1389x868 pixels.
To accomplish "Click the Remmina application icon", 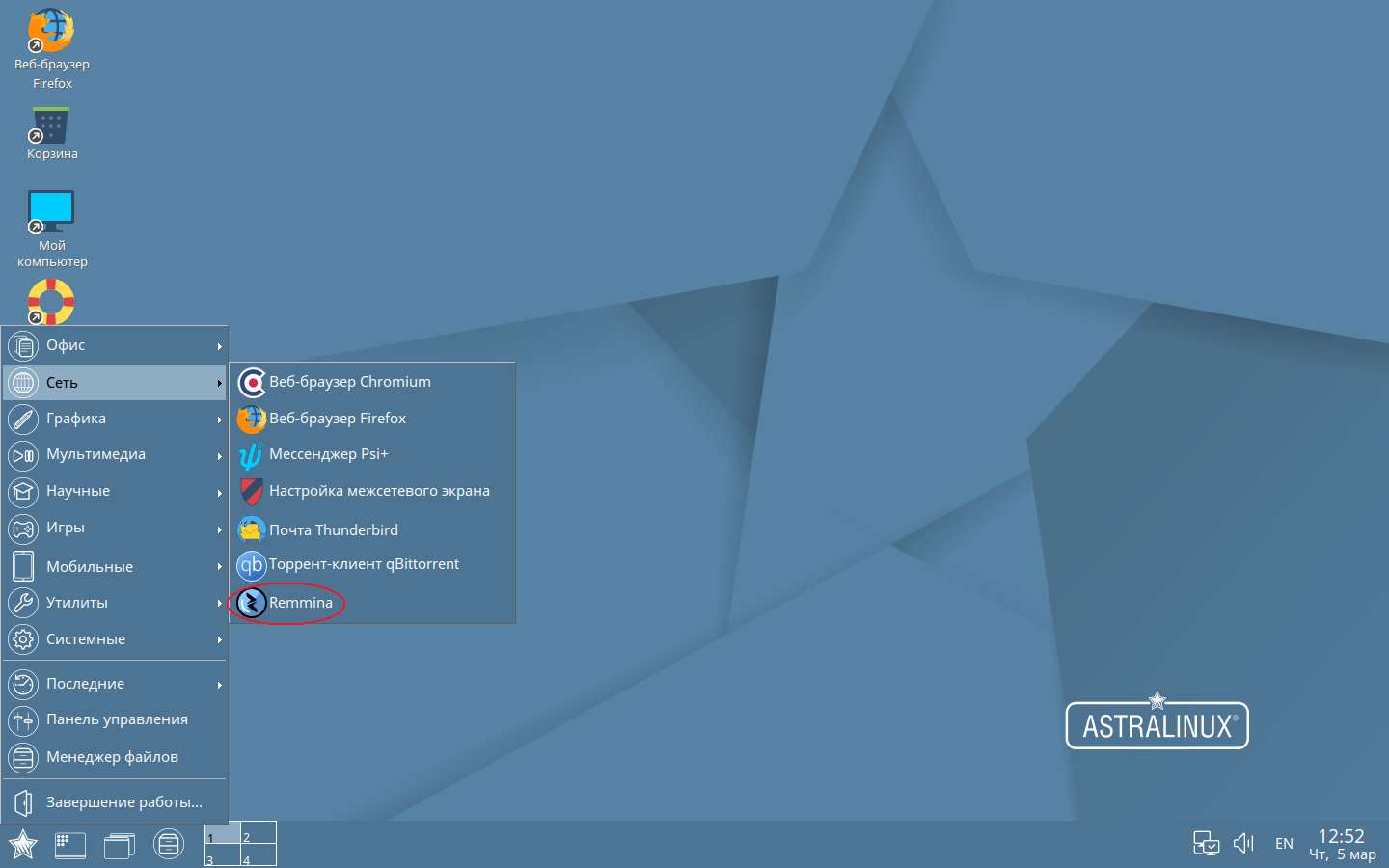I will (x=252, y=603).
